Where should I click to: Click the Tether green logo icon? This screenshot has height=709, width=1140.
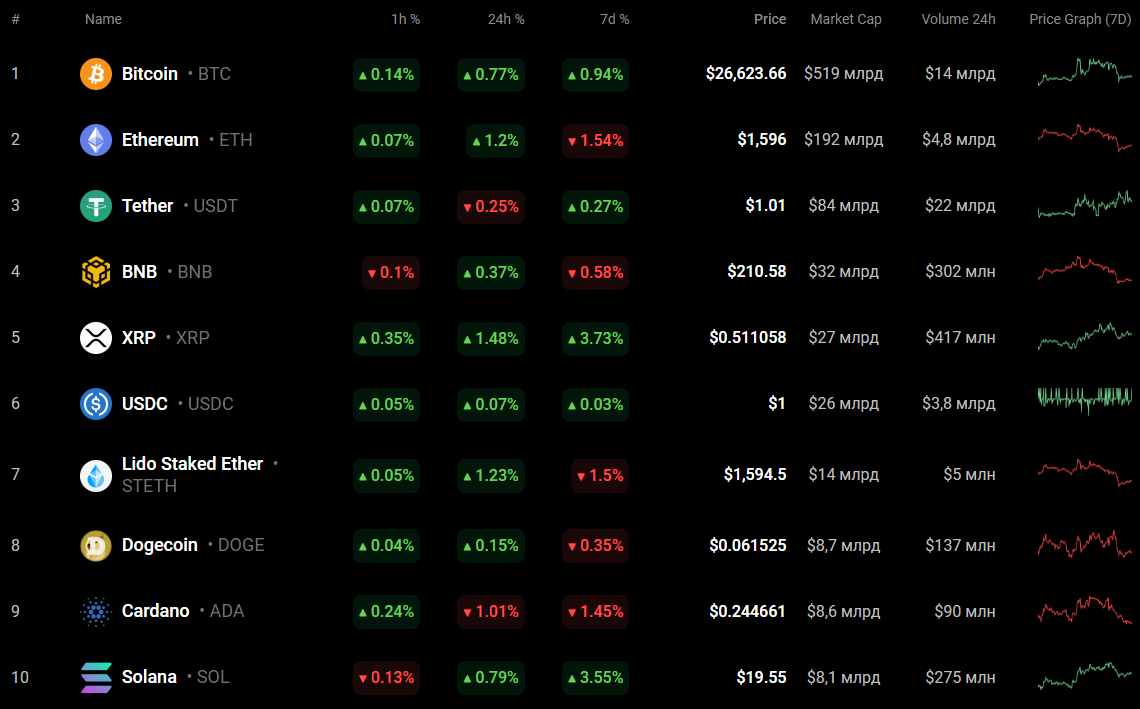tap(95, 206)
